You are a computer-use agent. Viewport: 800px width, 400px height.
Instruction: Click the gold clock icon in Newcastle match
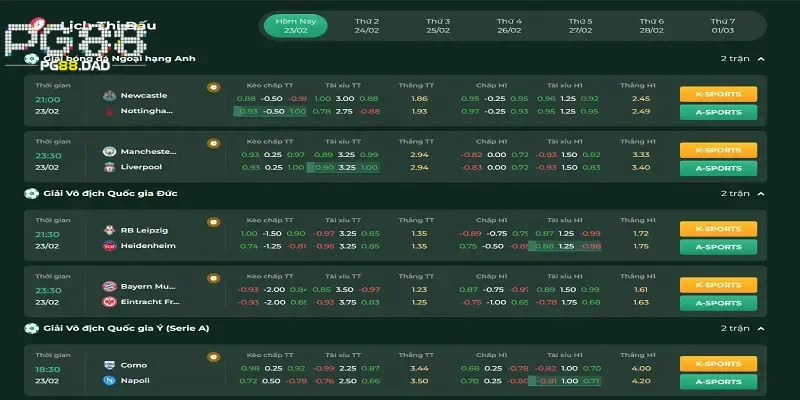coord(213,87)
